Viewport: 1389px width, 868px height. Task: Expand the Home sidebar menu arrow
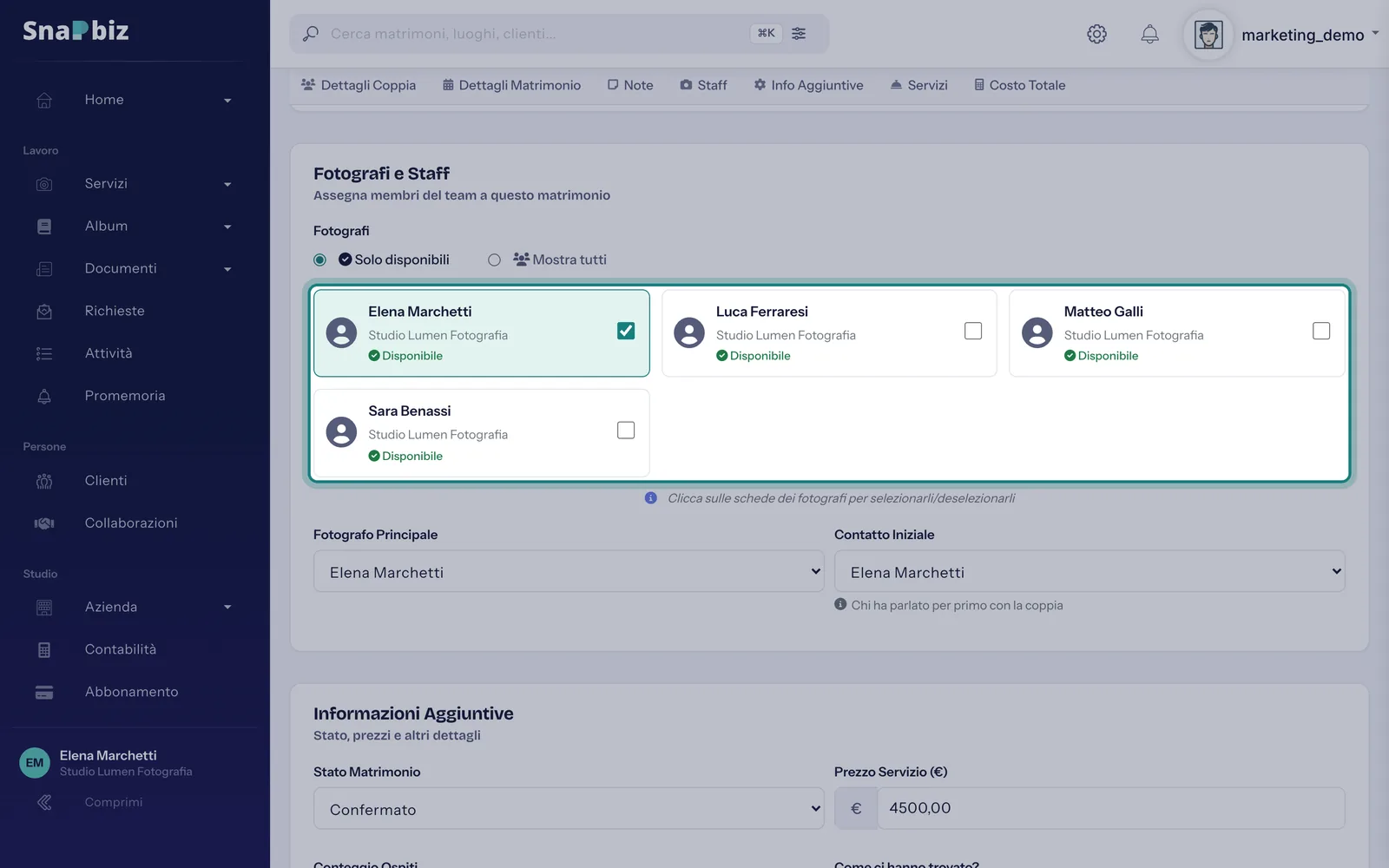pyautogui.click(x=227, y=101)
